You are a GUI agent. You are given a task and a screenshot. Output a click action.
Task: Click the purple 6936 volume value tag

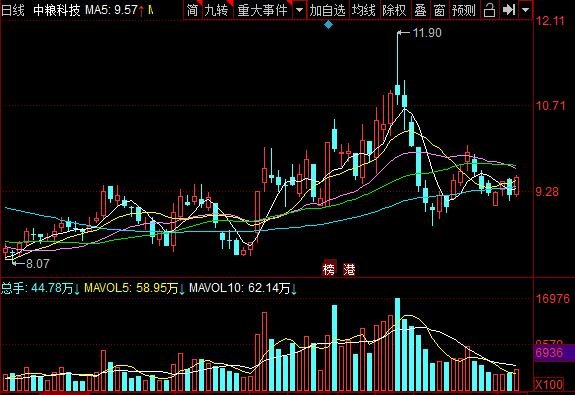pos(554,353)
